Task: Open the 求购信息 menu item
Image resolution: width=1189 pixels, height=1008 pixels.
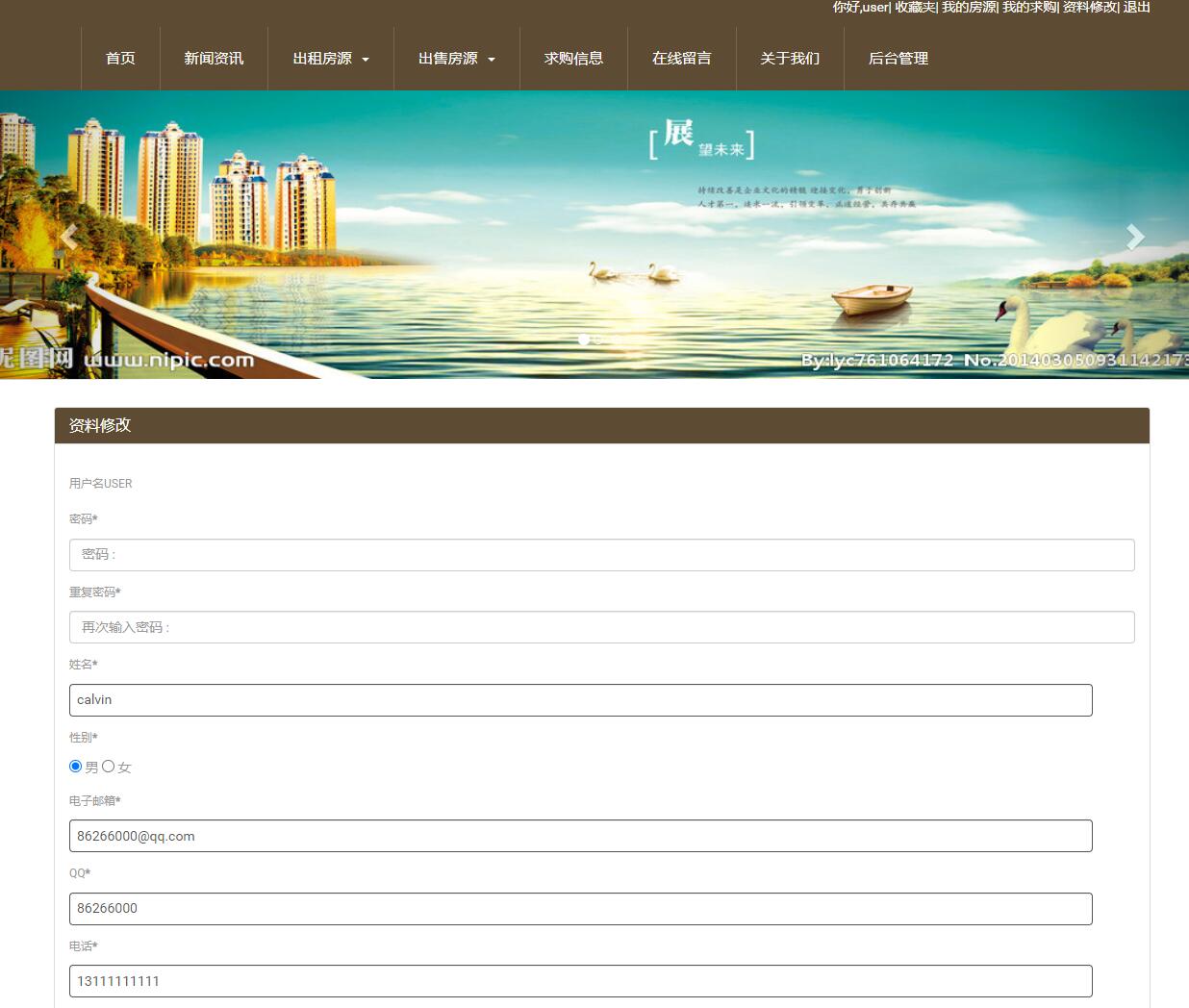Action: click(x=573, y=59)
